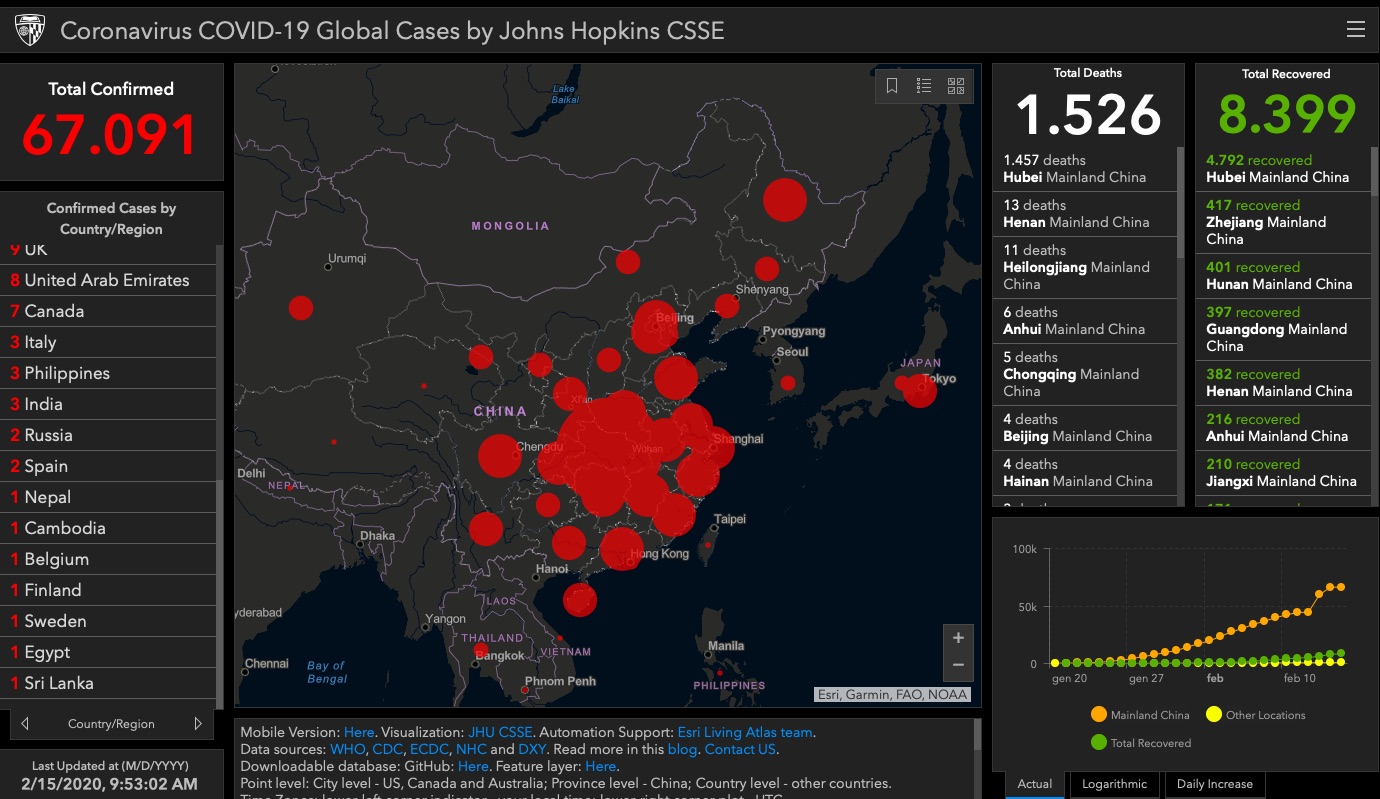Select Anhui 6 deaths row

click(x=1084, y=320)
